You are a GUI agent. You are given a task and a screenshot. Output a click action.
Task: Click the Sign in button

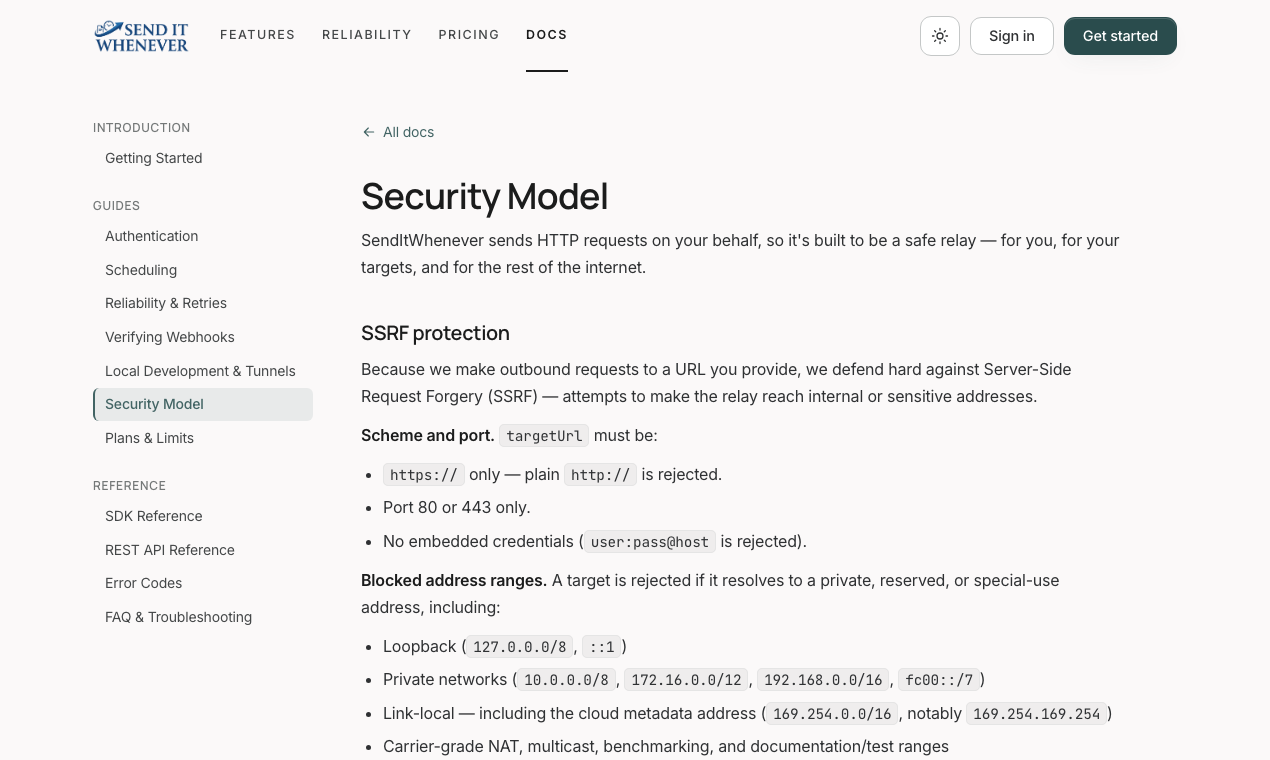tap(1012, 36)
